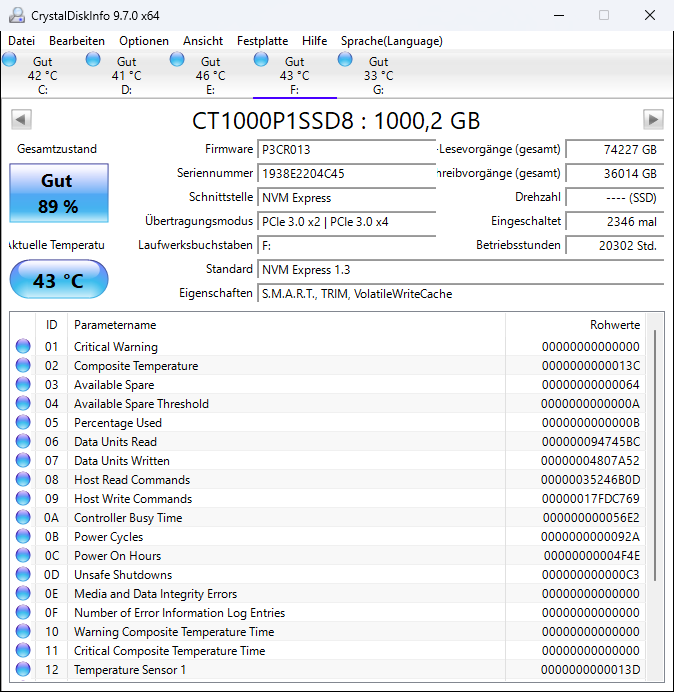This screenshot has height=692, width=674.
Task: Select drive G: tab at 33 °C
Action: coord(378,75)
